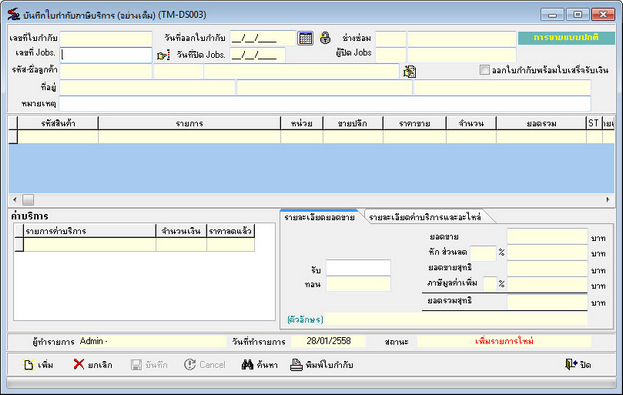The height and width of the screenshot is (395, 623).
Task: Click the ST column header
Action: 594,123
